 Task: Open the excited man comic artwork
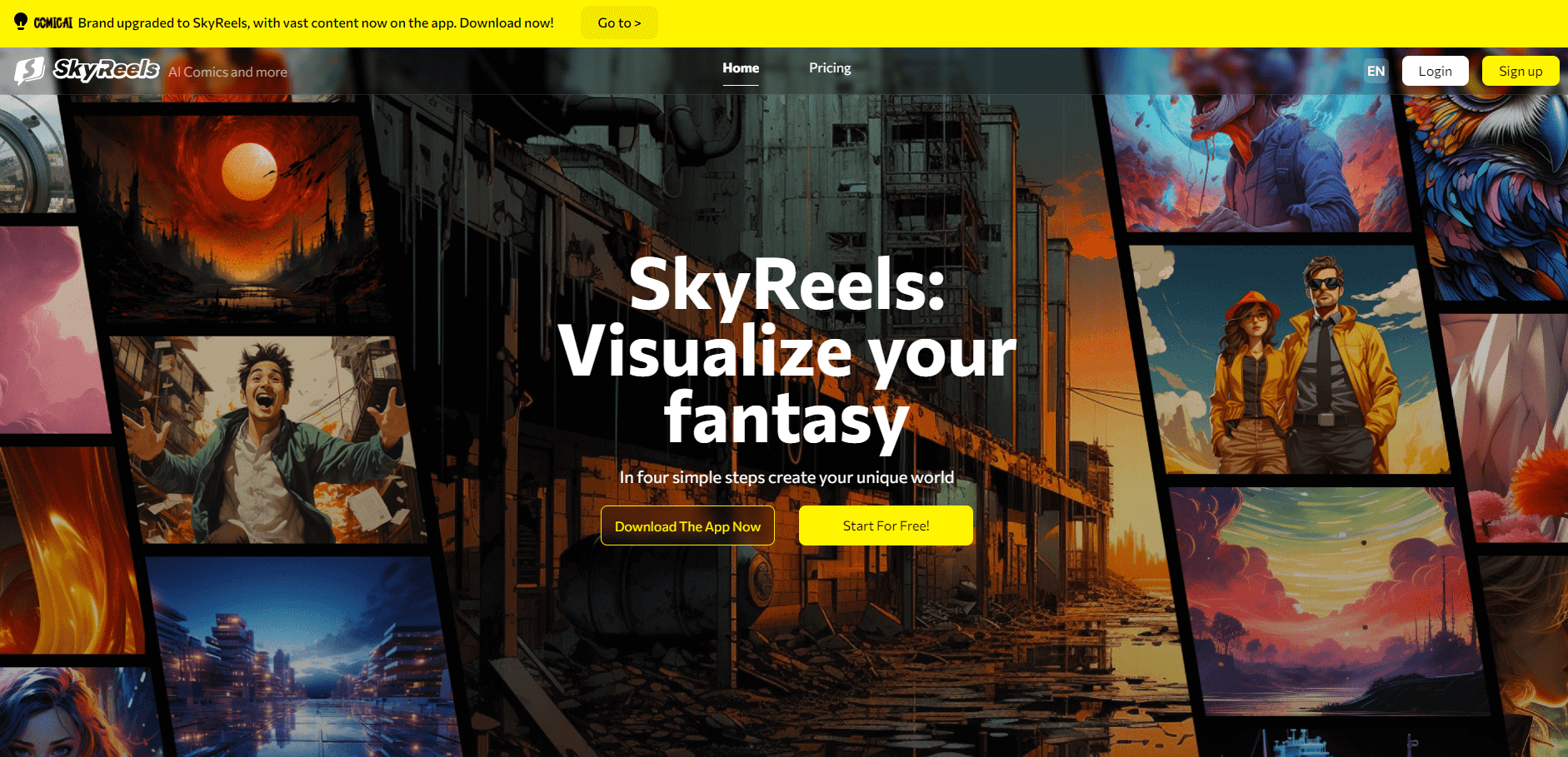coord(268,440)
